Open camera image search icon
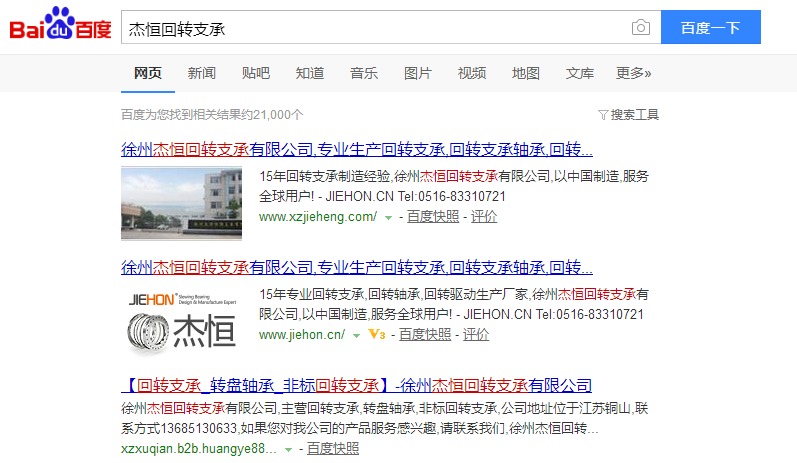This screenshot has height=463, width=797. point(640,27)
